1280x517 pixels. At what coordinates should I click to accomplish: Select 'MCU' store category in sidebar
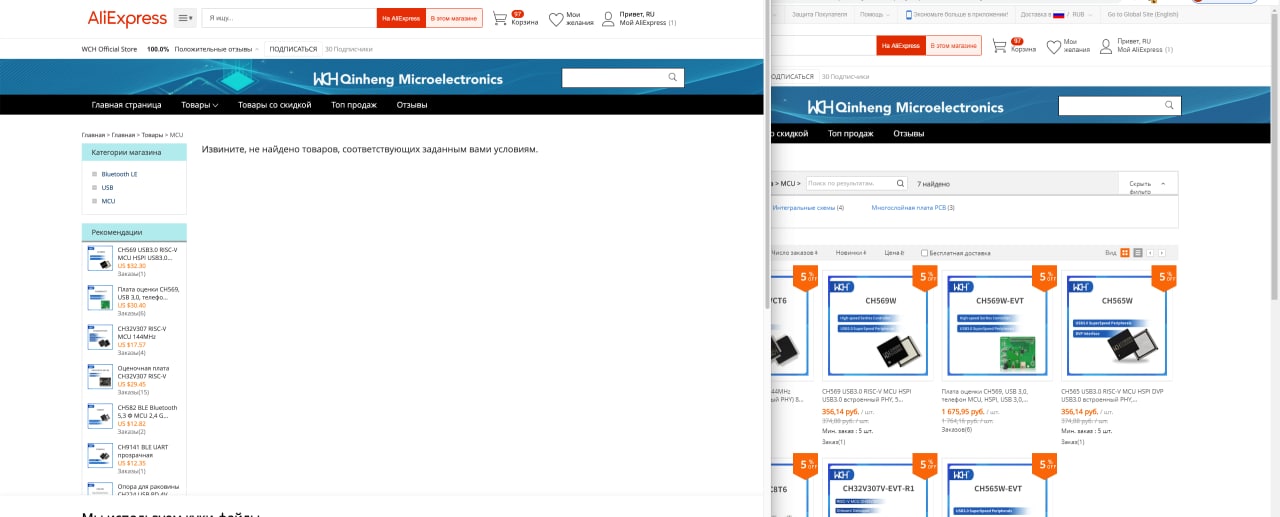coord(108,201)
